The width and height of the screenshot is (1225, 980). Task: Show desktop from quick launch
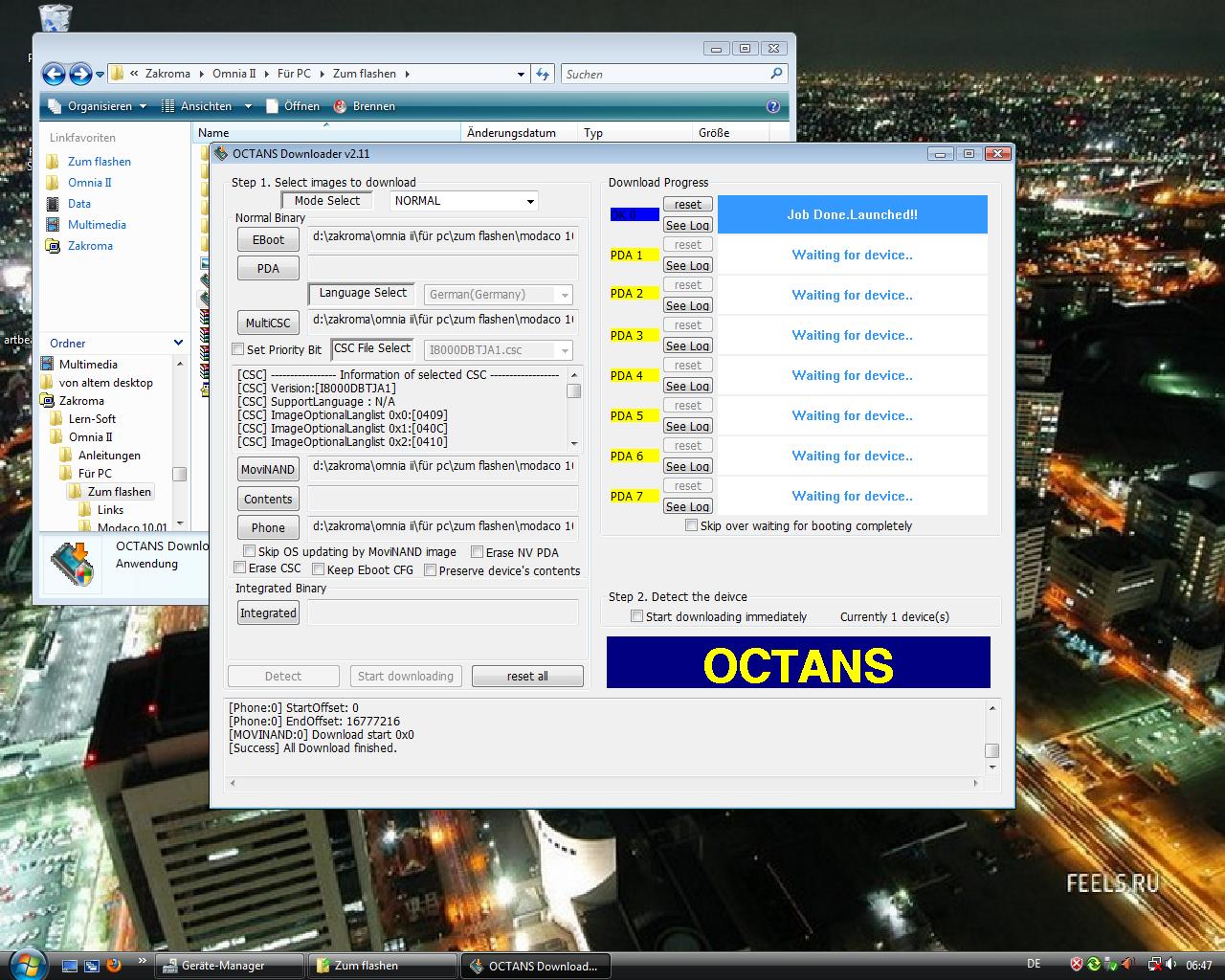tap(69, 966)
